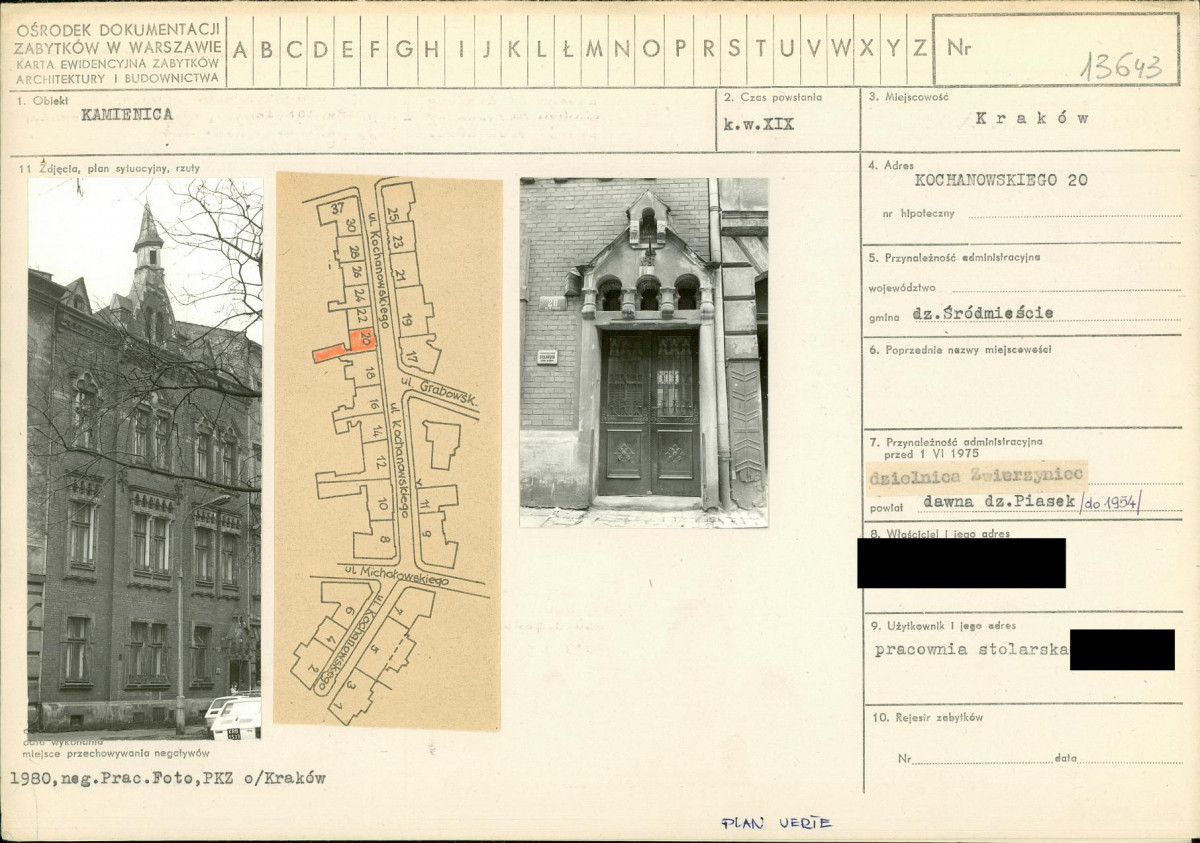This screenshot has height=843, width=1200.
Task: Click the caption '1980,neg.Prac.Foto,PKZ o/Kraków'
Action: (x=168, y=778)
